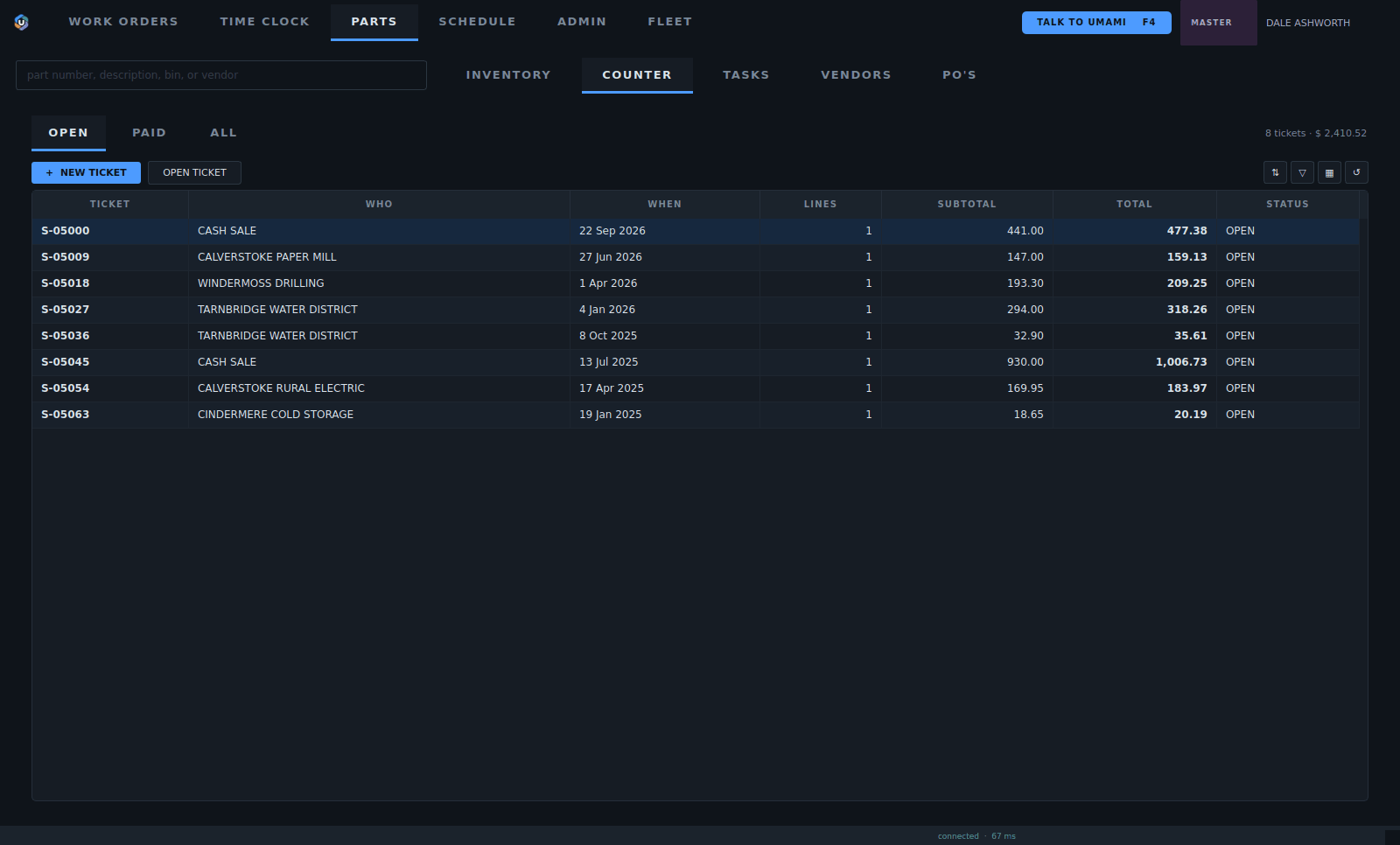This screenshot has width=1400, height=845.
Task: Select the Counter tab
Action: 637,75
